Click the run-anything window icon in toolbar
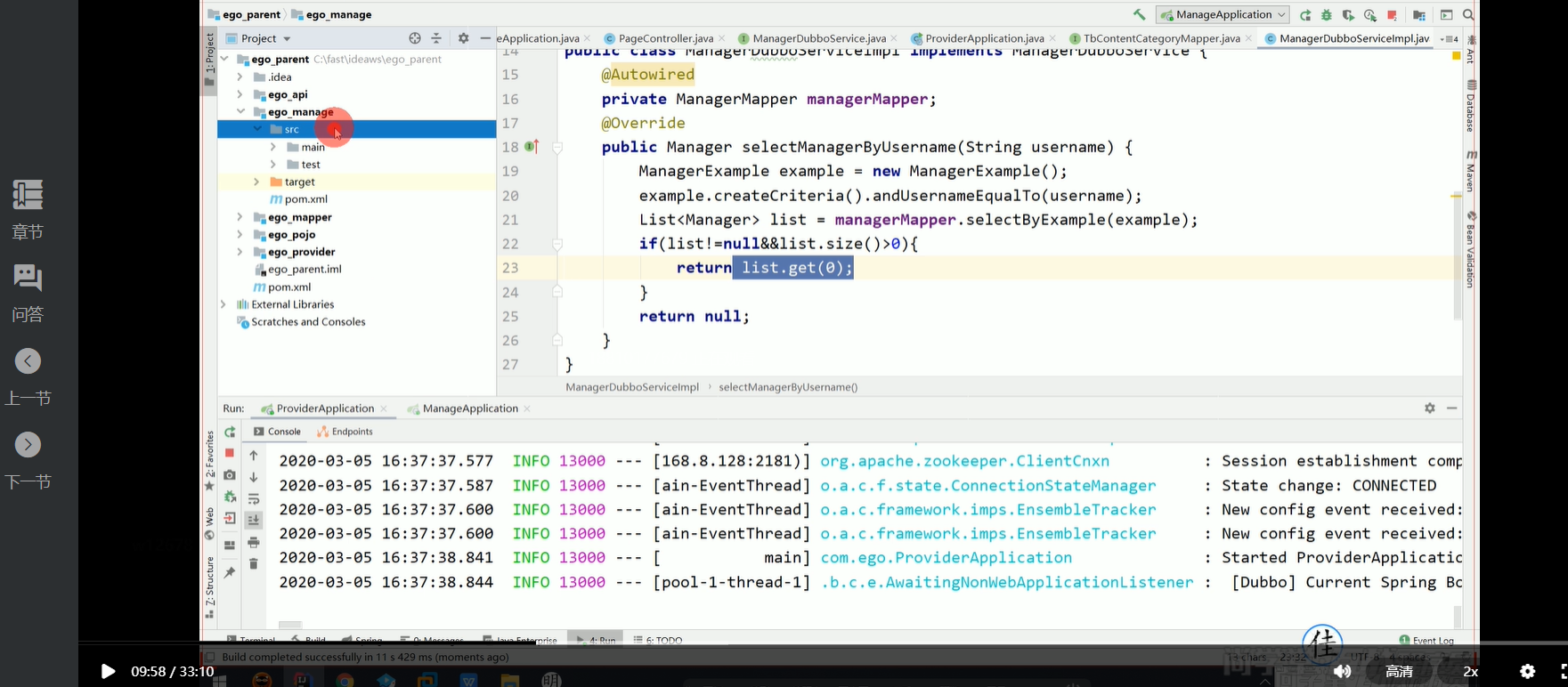This screenshot has height=687, width=1568. [1447, 15]
